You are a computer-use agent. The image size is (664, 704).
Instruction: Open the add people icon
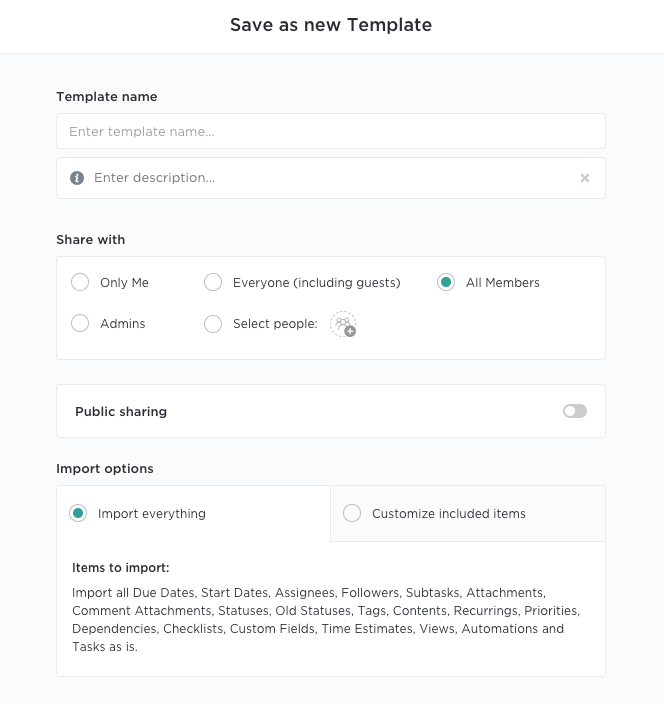pyautogui.click(x=343, y=324)
